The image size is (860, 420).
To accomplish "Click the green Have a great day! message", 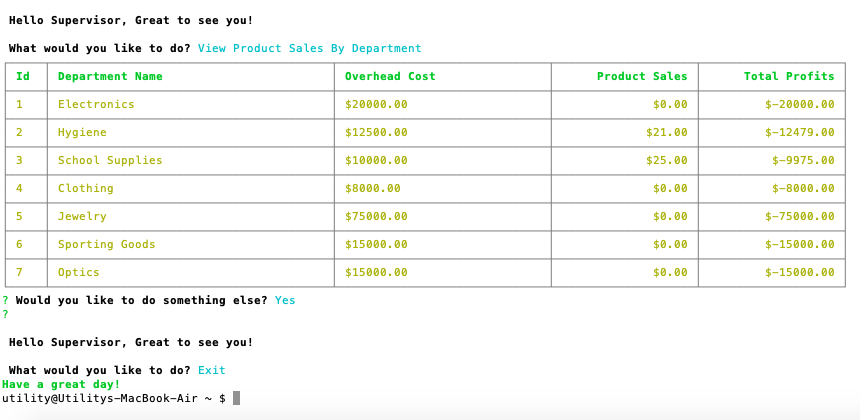I will pyautogui.click(x=61, y=384).
